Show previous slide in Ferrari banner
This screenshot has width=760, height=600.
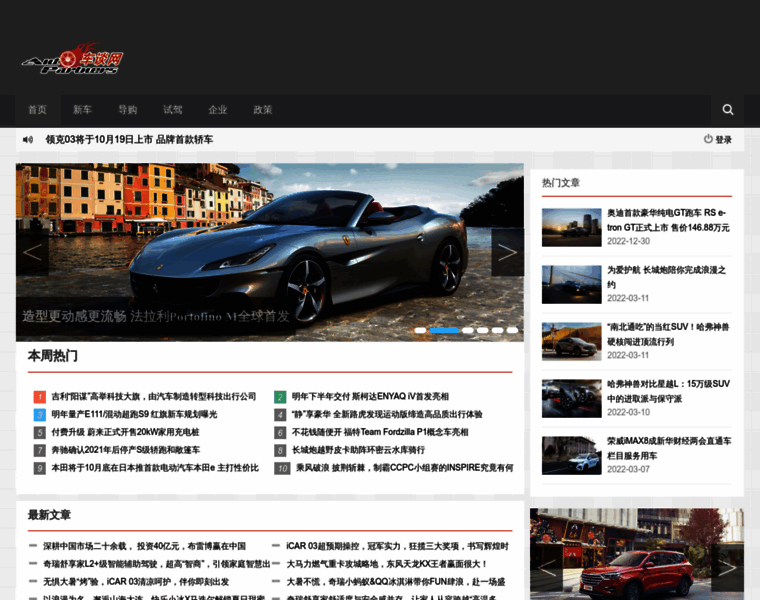32,253
